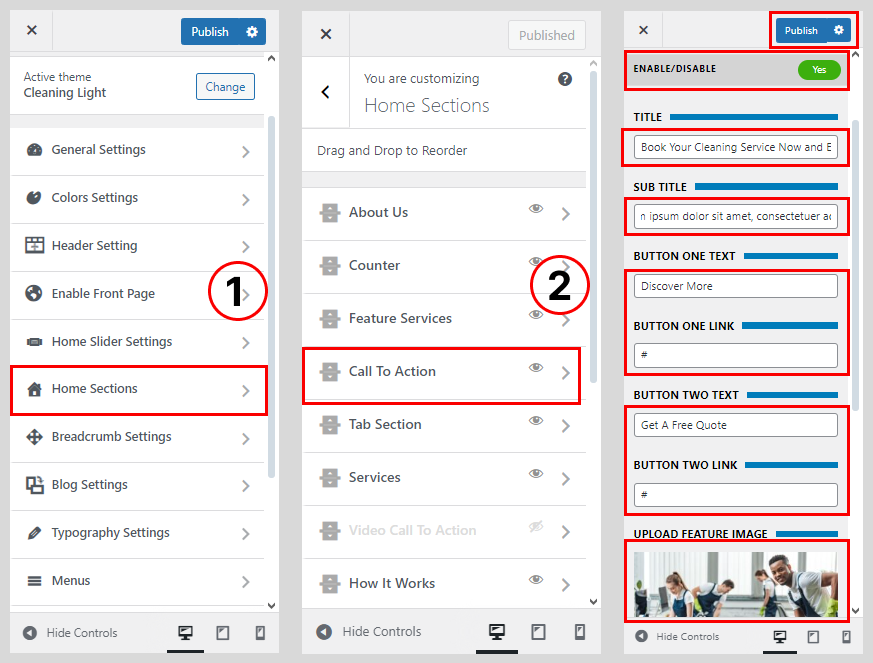Hide the About Us section eye icon
This screenshot has height=663, width=873.
click(x=536, y=209)
